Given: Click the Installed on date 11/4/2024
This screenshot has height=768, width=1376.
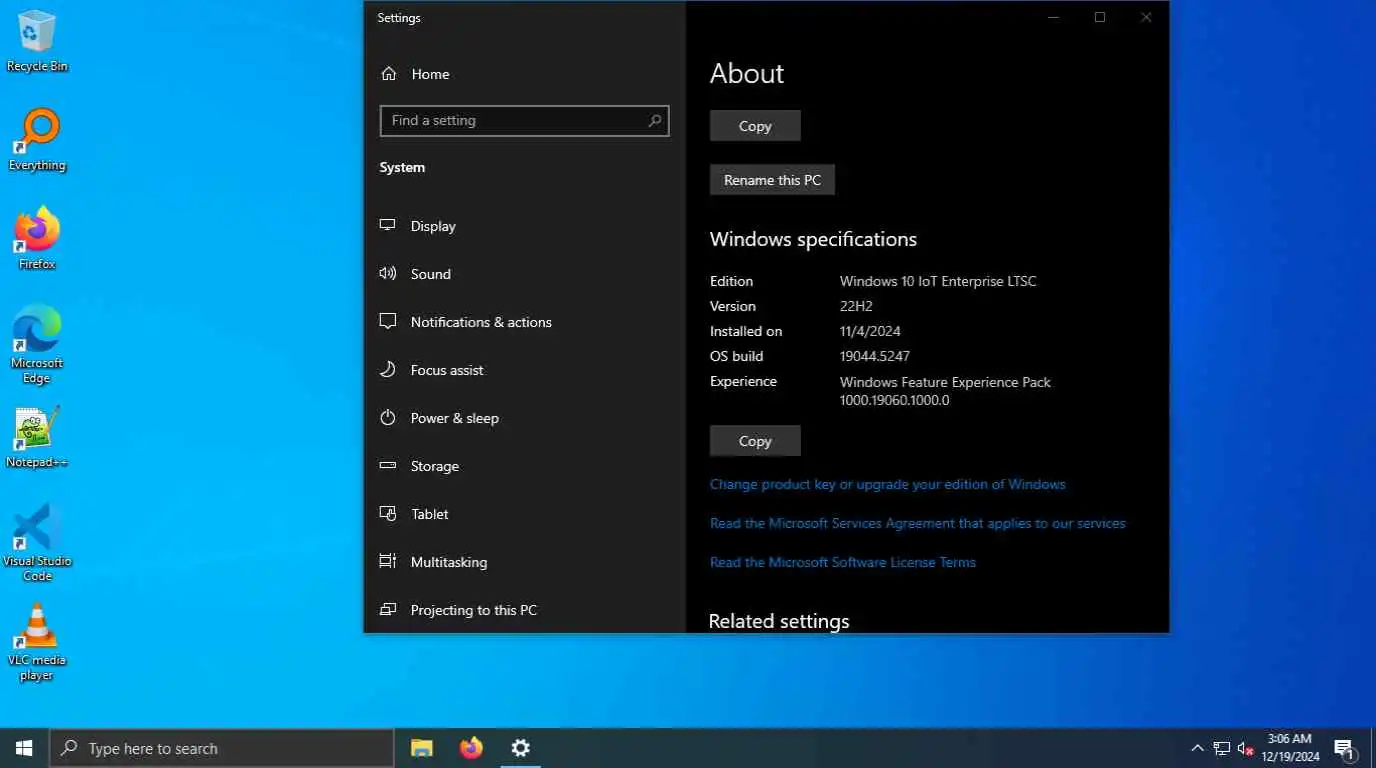Looking at the screenshot, I should coord(870,331).
